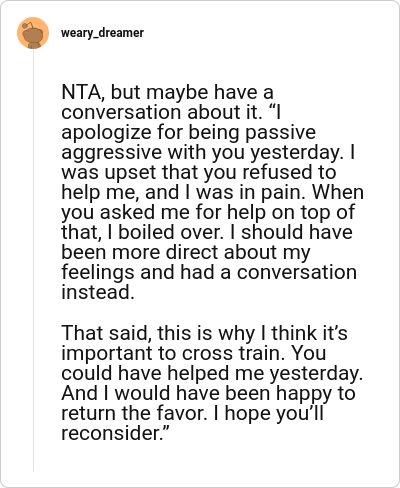
Task: Click the phrase "I was in pain"
Action: pyautogui.click(x=242, y=192)
